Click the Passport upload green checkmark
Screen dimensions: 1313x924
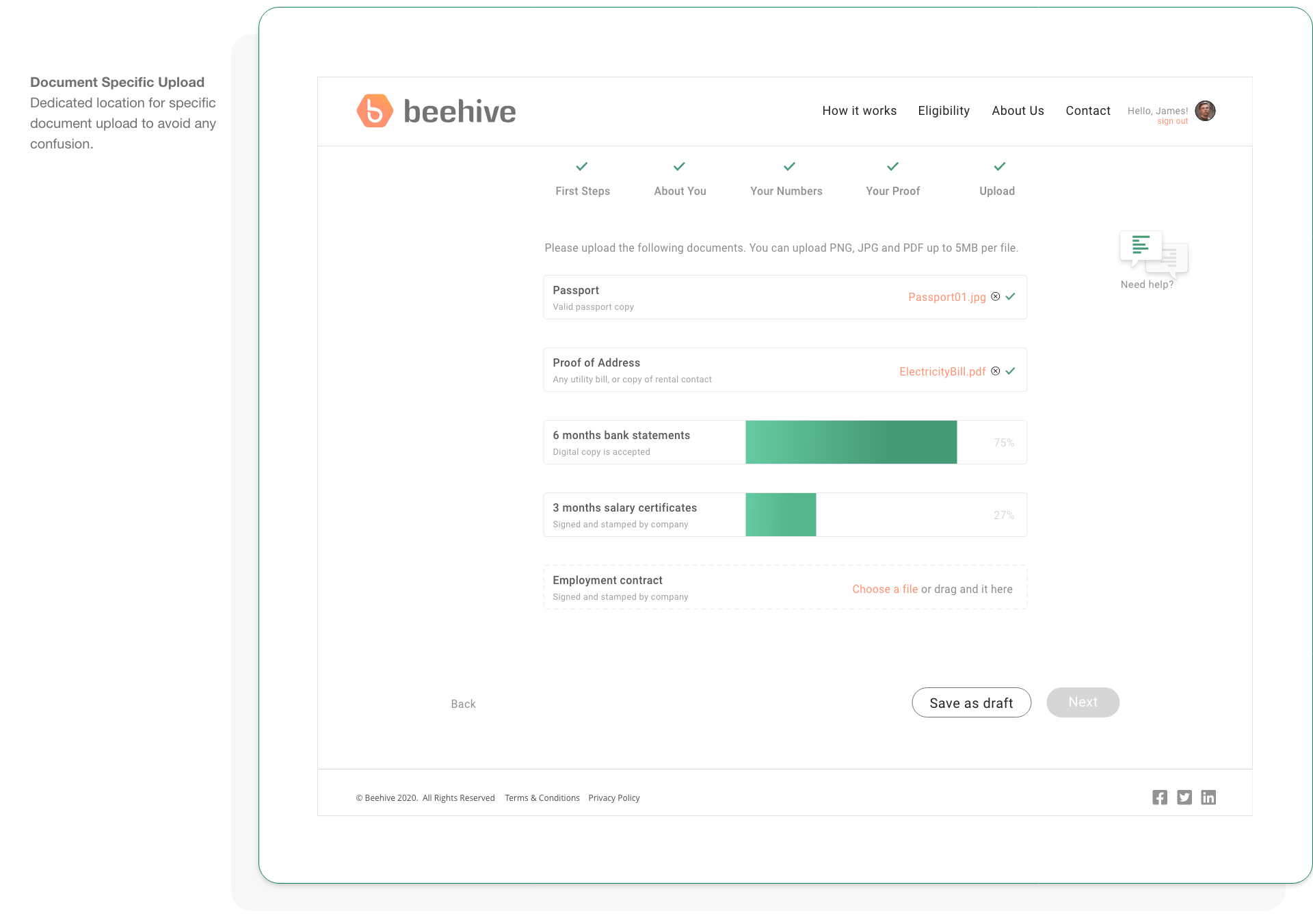click(1011, 296)
